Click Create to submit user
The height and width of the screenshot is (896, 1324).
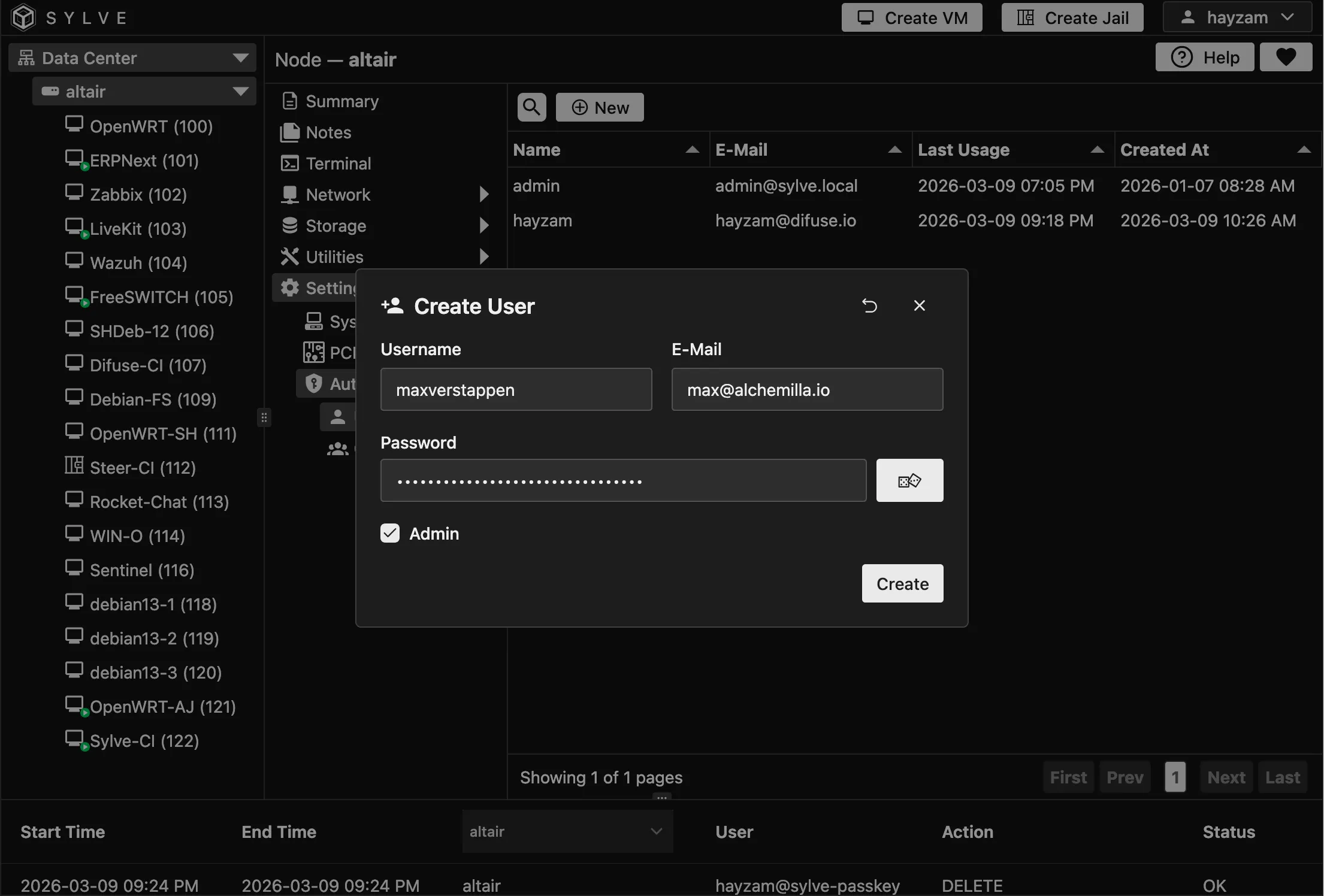coord(902,583)
